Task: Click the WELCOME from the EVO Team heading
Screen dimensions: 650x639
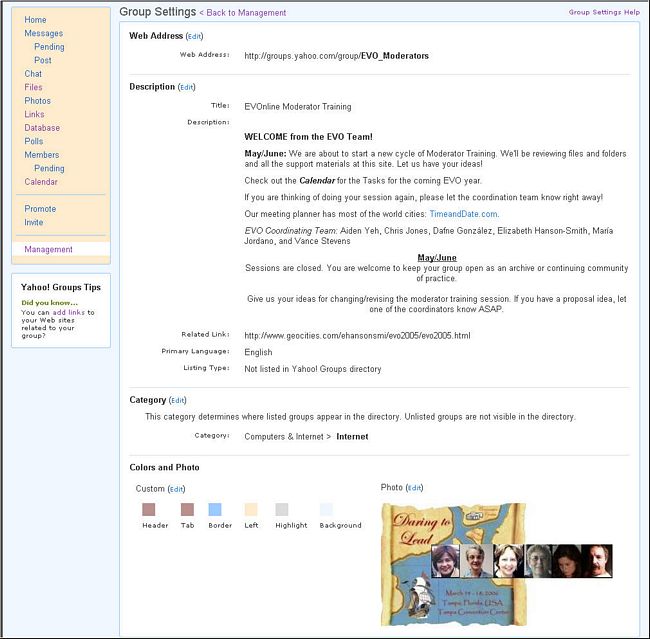Action: [x=308, y=137]
